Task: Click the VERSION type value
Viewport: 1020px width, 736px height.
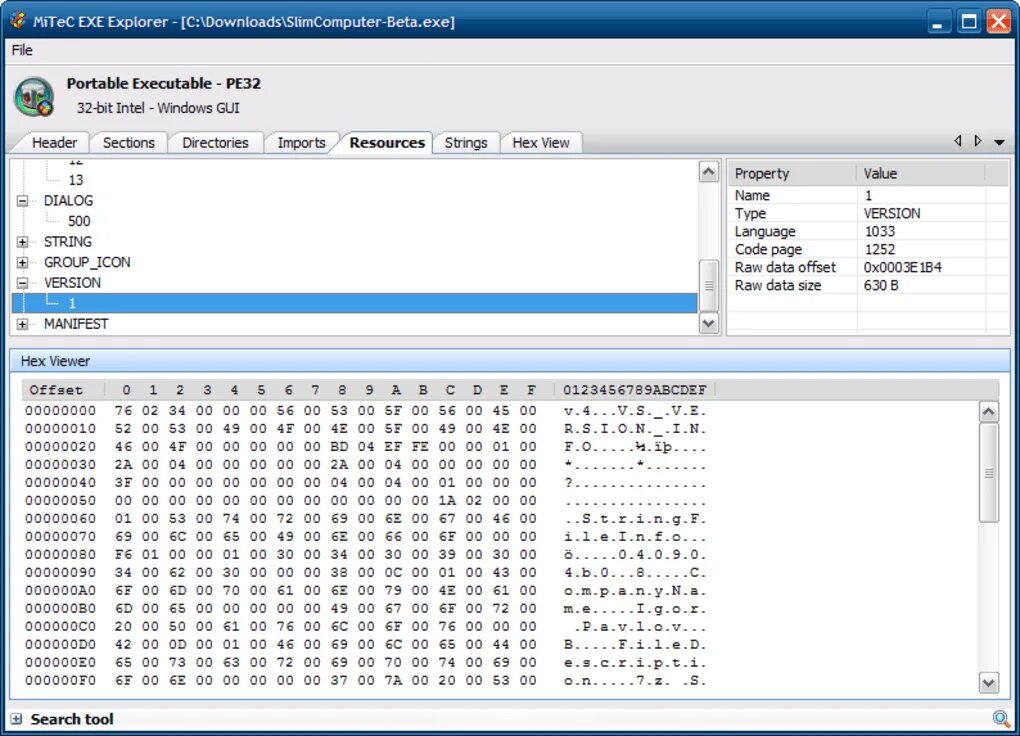Action: 891,213
